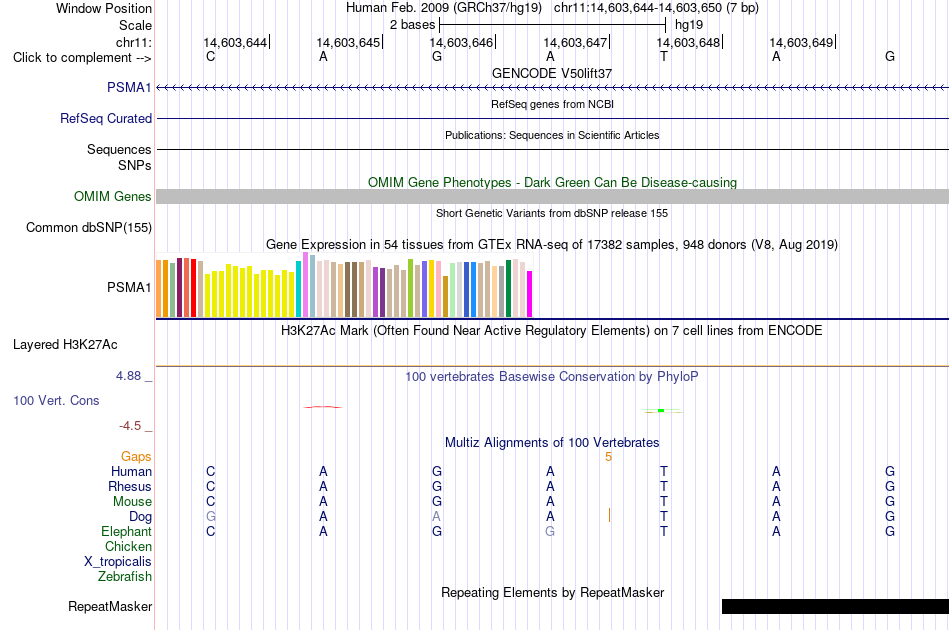Viewport: 950px width, 630px height.
Task: Open the RefSeq Curated track label
Action: point(106,119)
